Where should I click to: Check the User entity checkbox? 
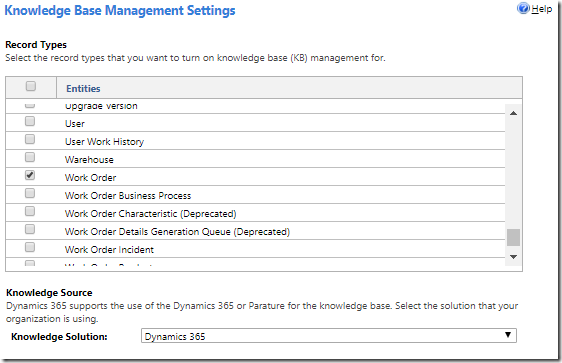point(30,121)
